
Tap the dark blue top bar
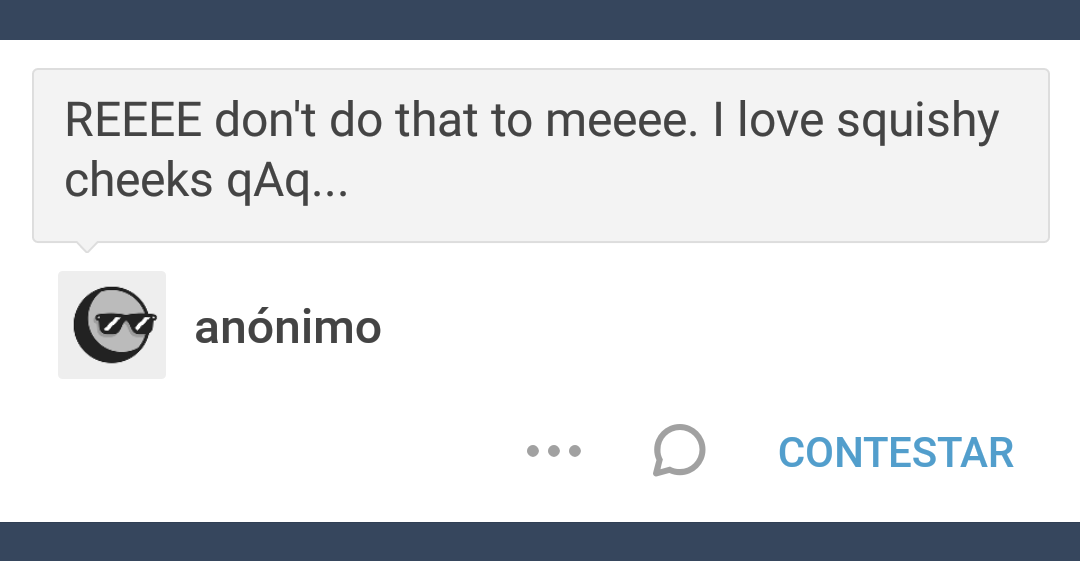tap(540, 19)
